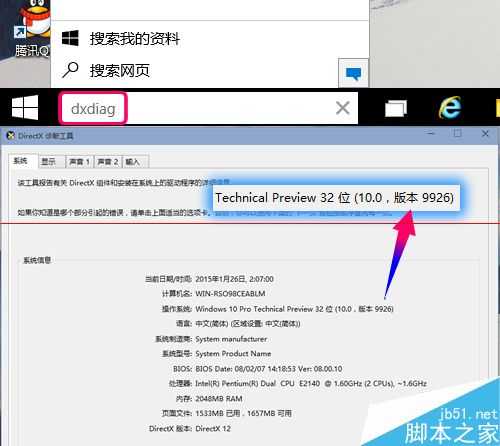Click the magnifier icon beside 搜索网页
The width and height of the screenshot is (500, 446).
[70, 70]
